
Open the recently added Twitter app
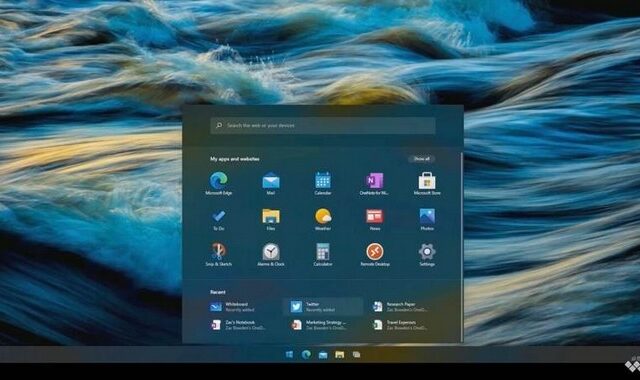322,307
